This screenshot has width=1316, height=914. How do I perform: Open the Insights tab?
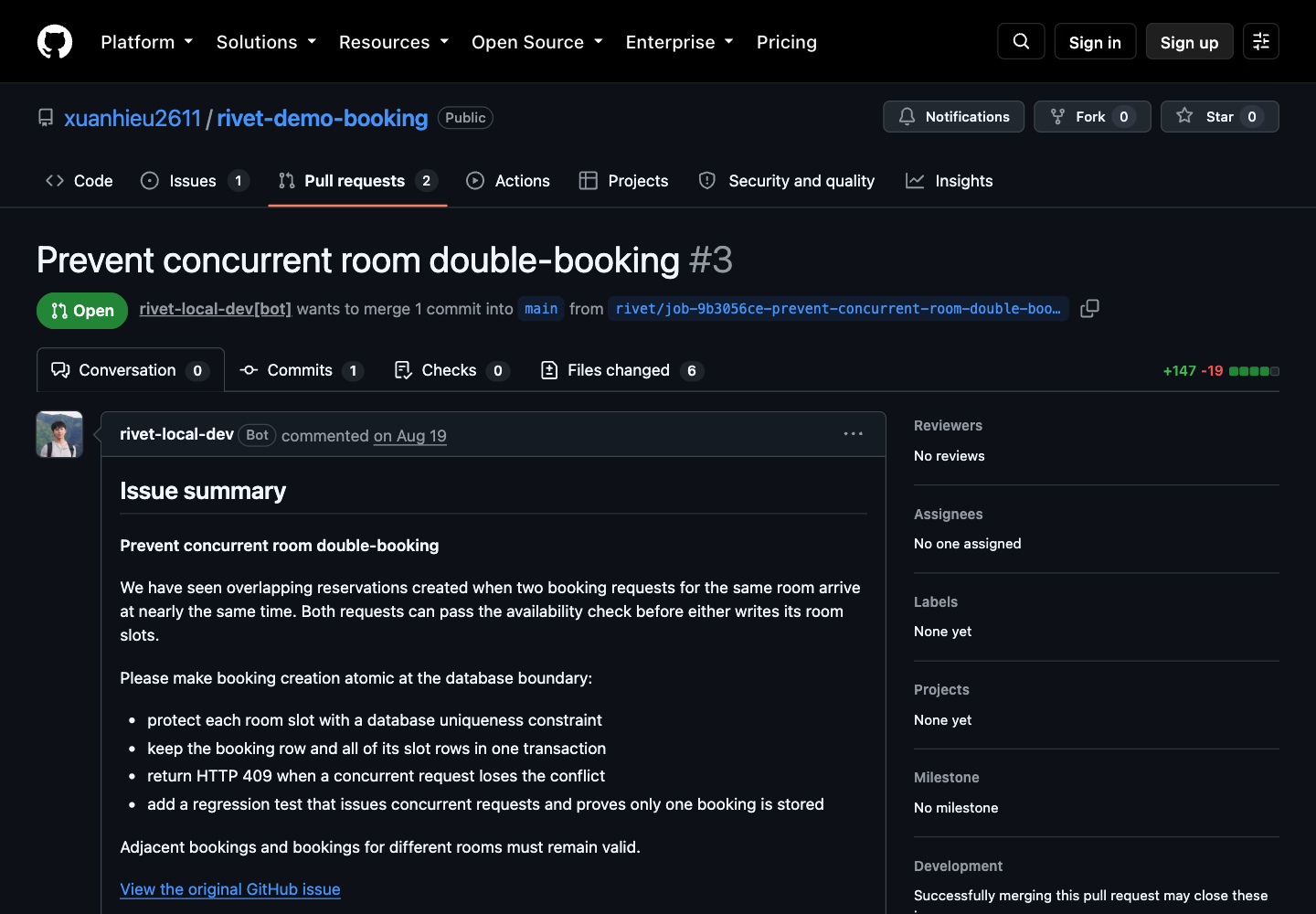[950, 181]
